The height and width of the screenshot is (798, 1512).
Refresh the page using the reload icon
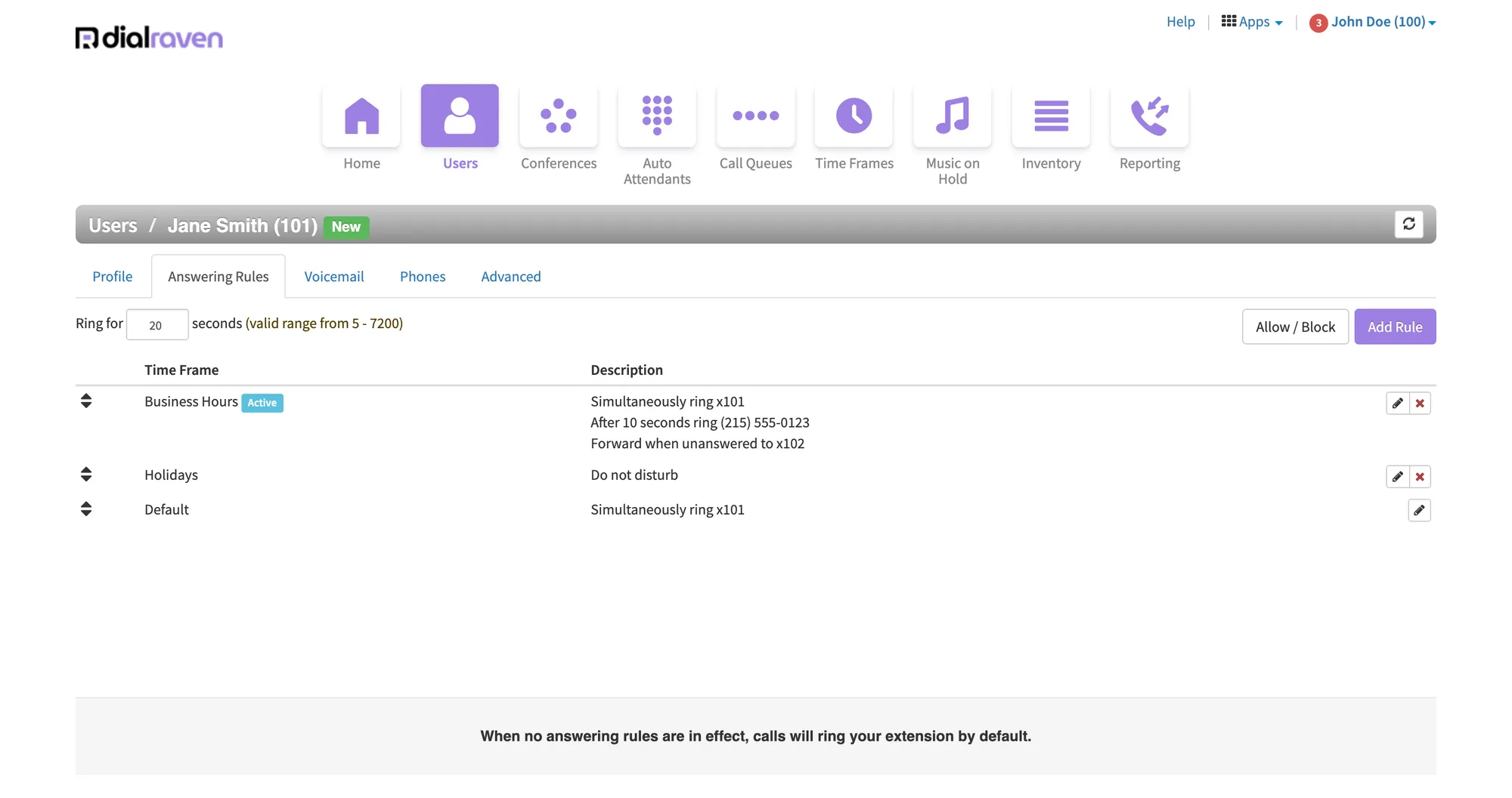tap(1409, 224)
